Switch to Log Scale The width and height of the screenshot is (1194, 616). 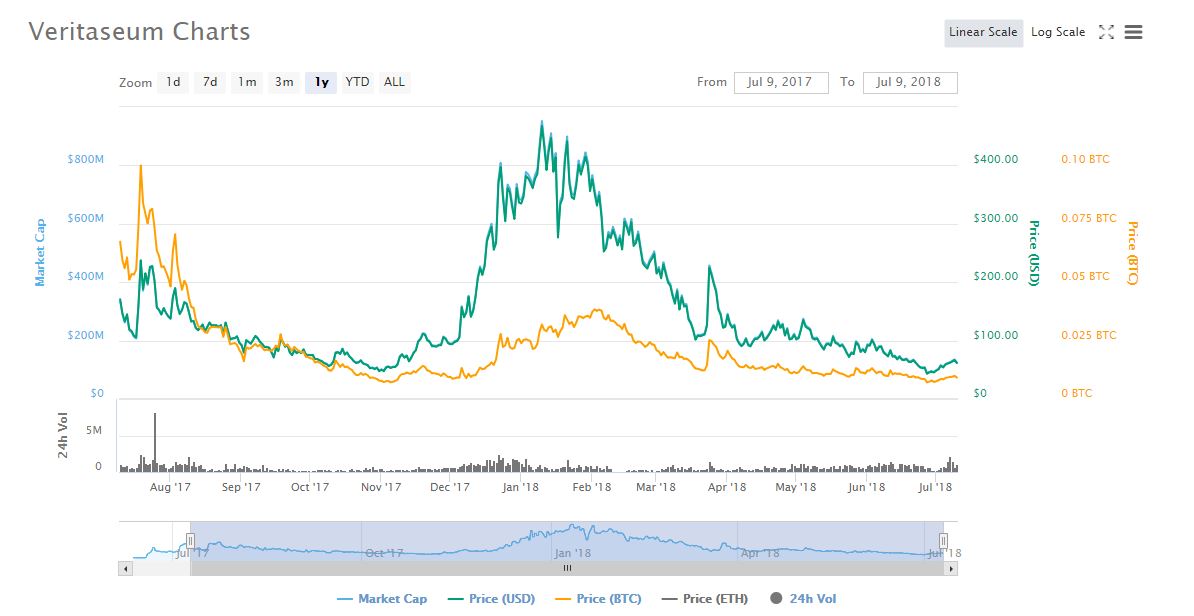[1058, 33]
